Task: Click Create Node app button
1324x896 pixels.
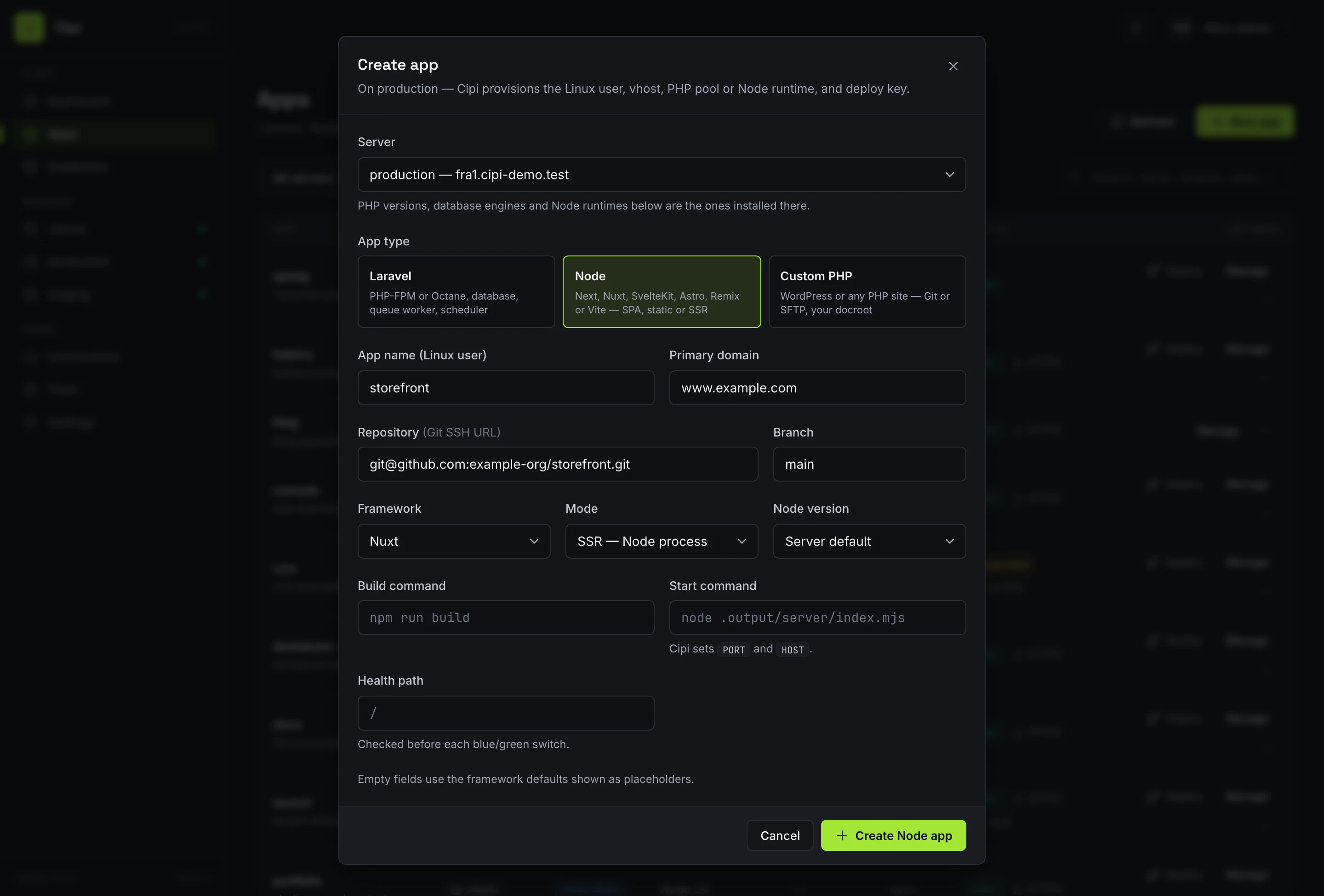Action: pos(893,835)
